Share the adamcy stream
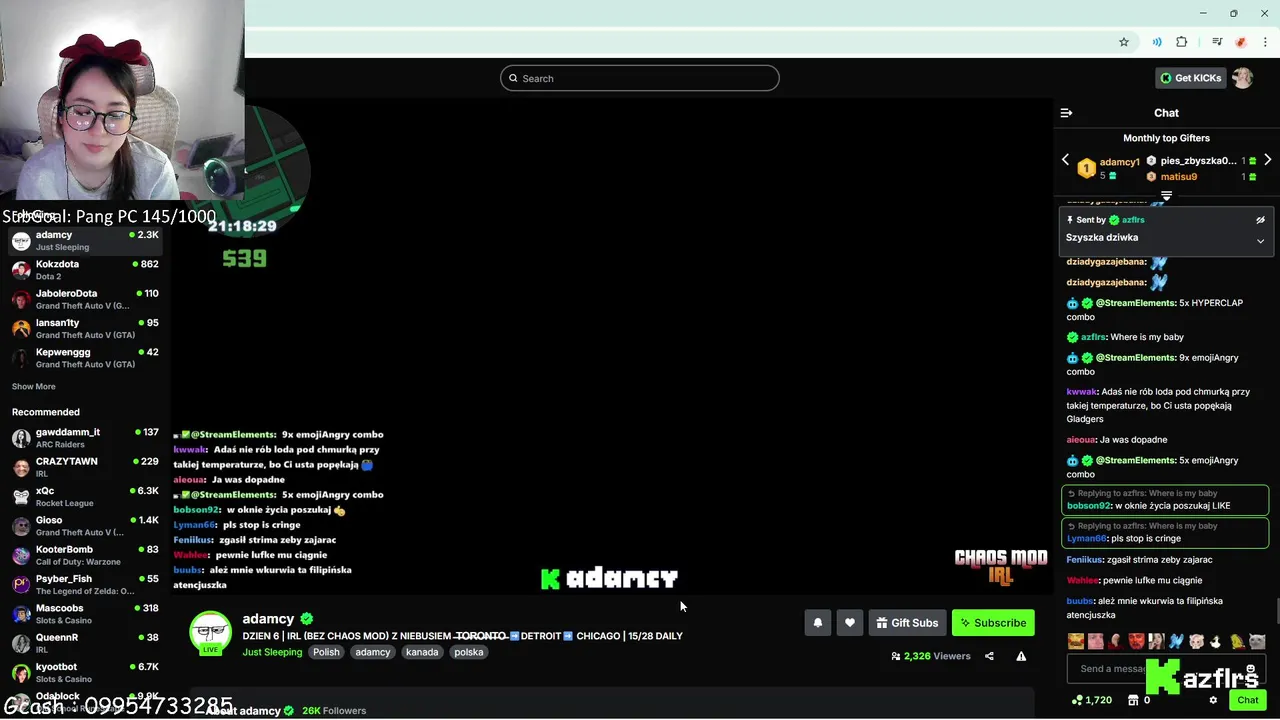1280x720 pixels. pos(989,656)
